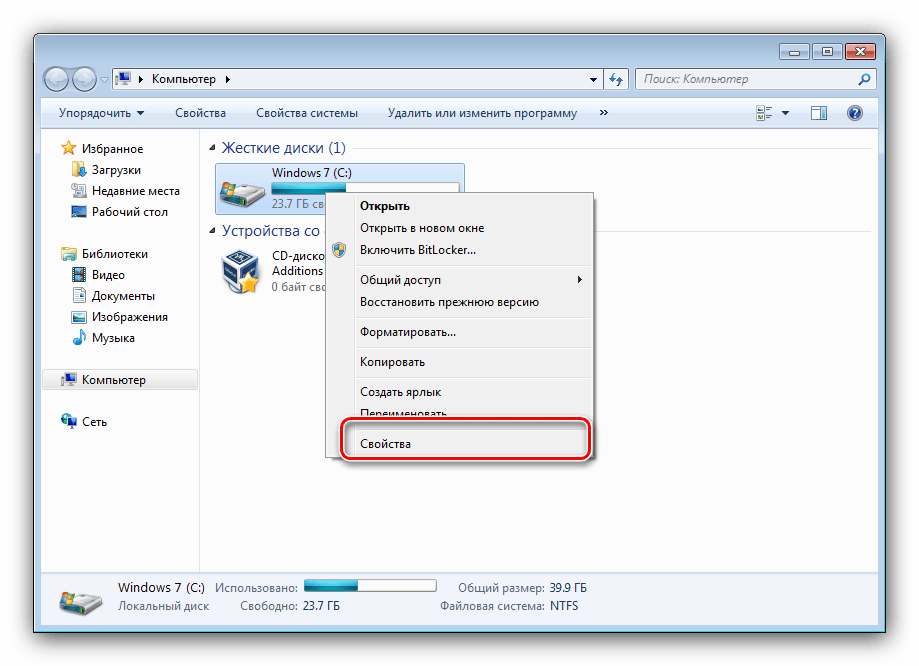Open the Упорядочить dropdown menu
The height and width of the screenshot is (666, 919).
101,113
